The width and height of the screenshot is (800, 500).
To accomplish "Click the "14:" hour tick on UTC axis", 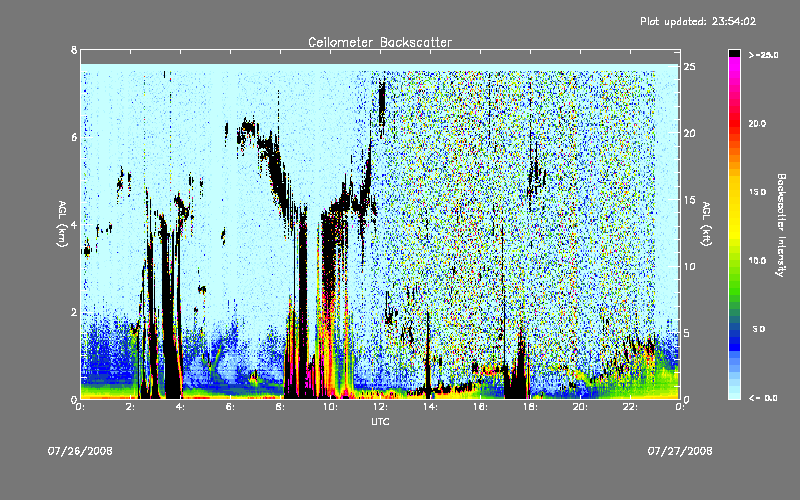I will [431, 407].
